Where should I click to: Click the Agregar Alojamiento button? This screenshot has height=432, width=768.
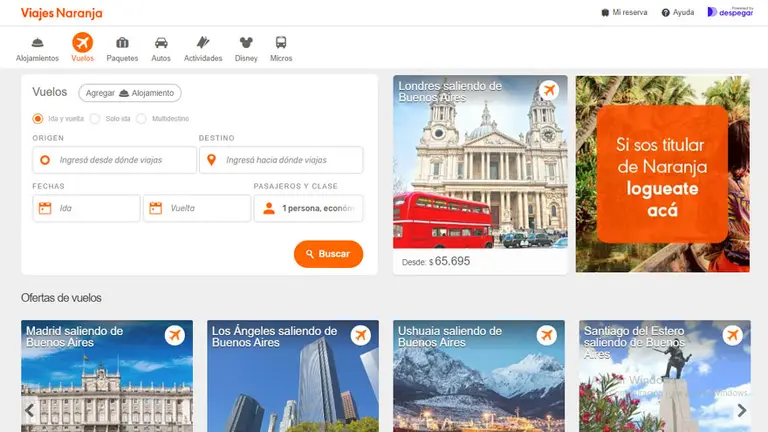point(130,93)
